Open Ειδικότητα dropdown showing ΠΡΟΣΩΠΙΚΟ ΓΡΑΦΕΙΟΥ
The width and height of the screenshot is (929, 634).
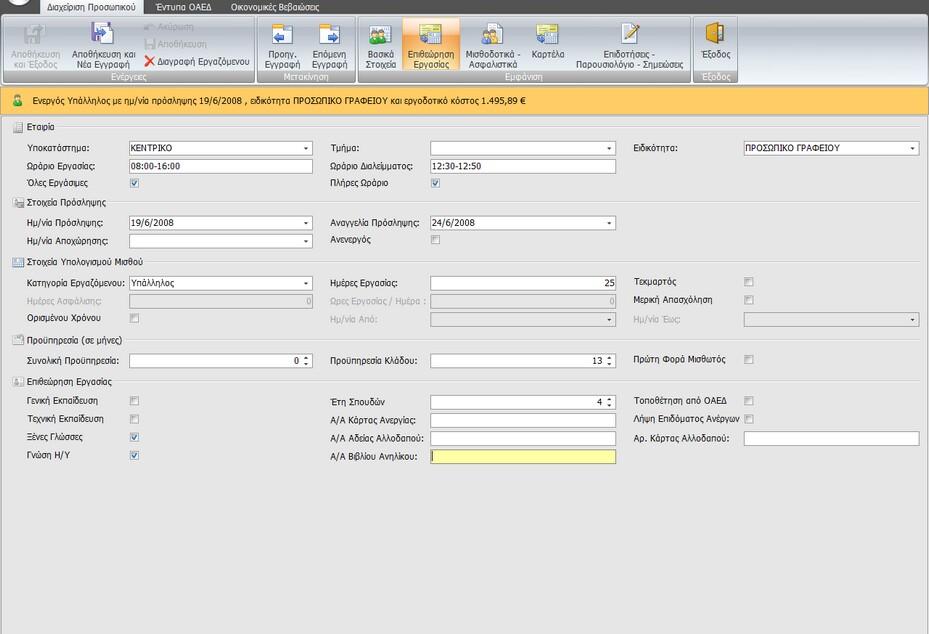912,148
